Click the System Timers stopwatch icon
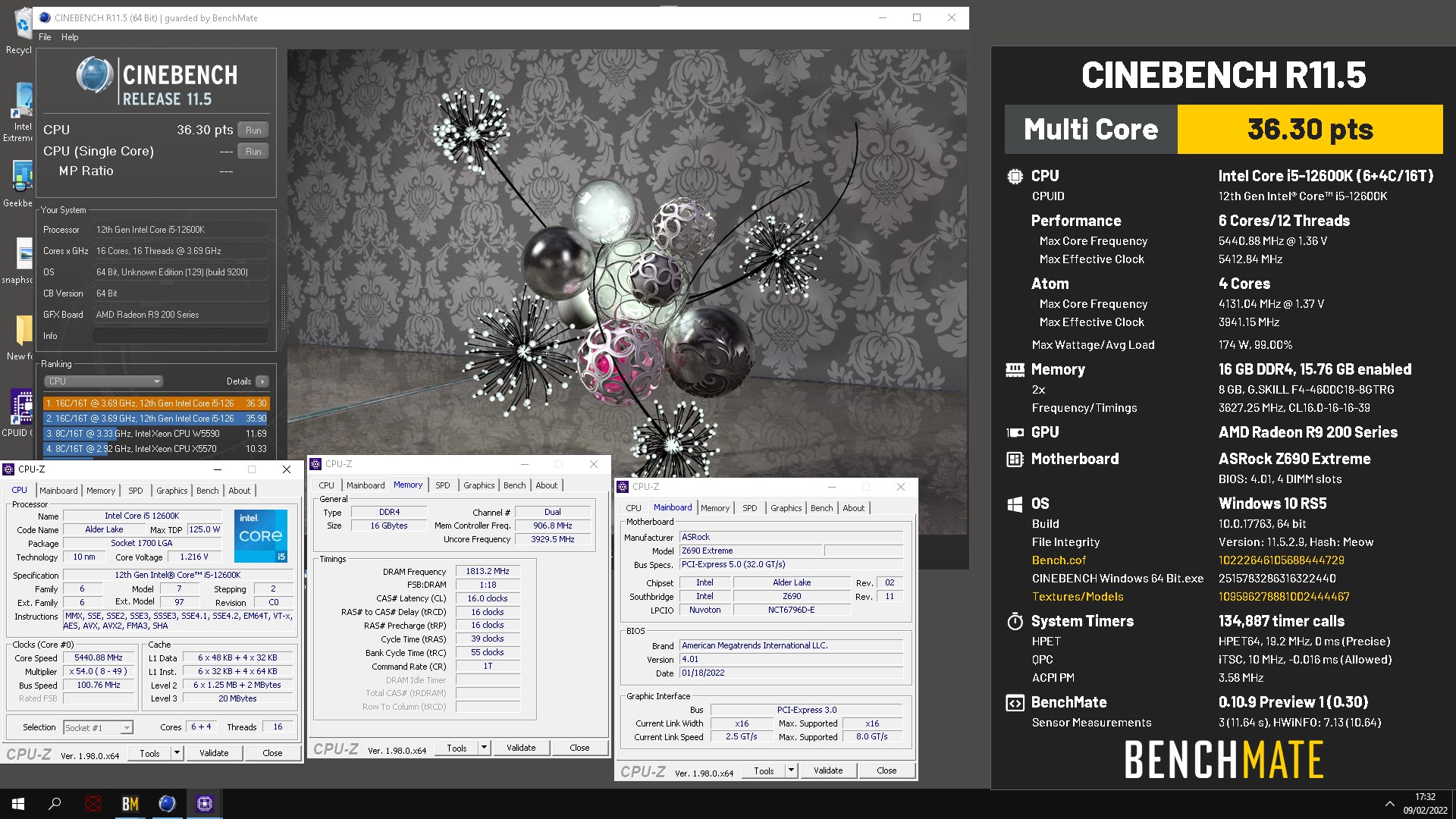Screen dimensions: 1456x819 1015,622
